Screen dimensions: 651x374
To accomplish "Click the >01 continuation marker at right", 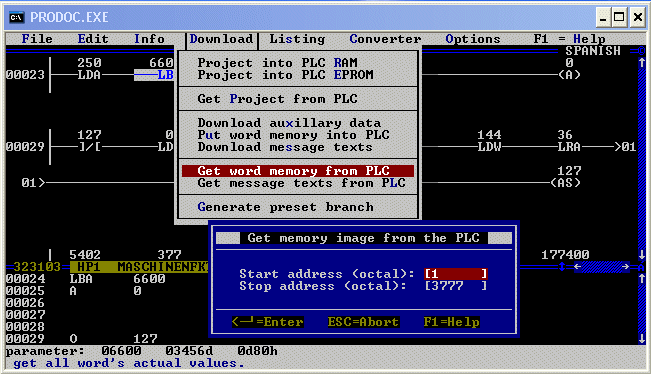I will tap(625, 147).
